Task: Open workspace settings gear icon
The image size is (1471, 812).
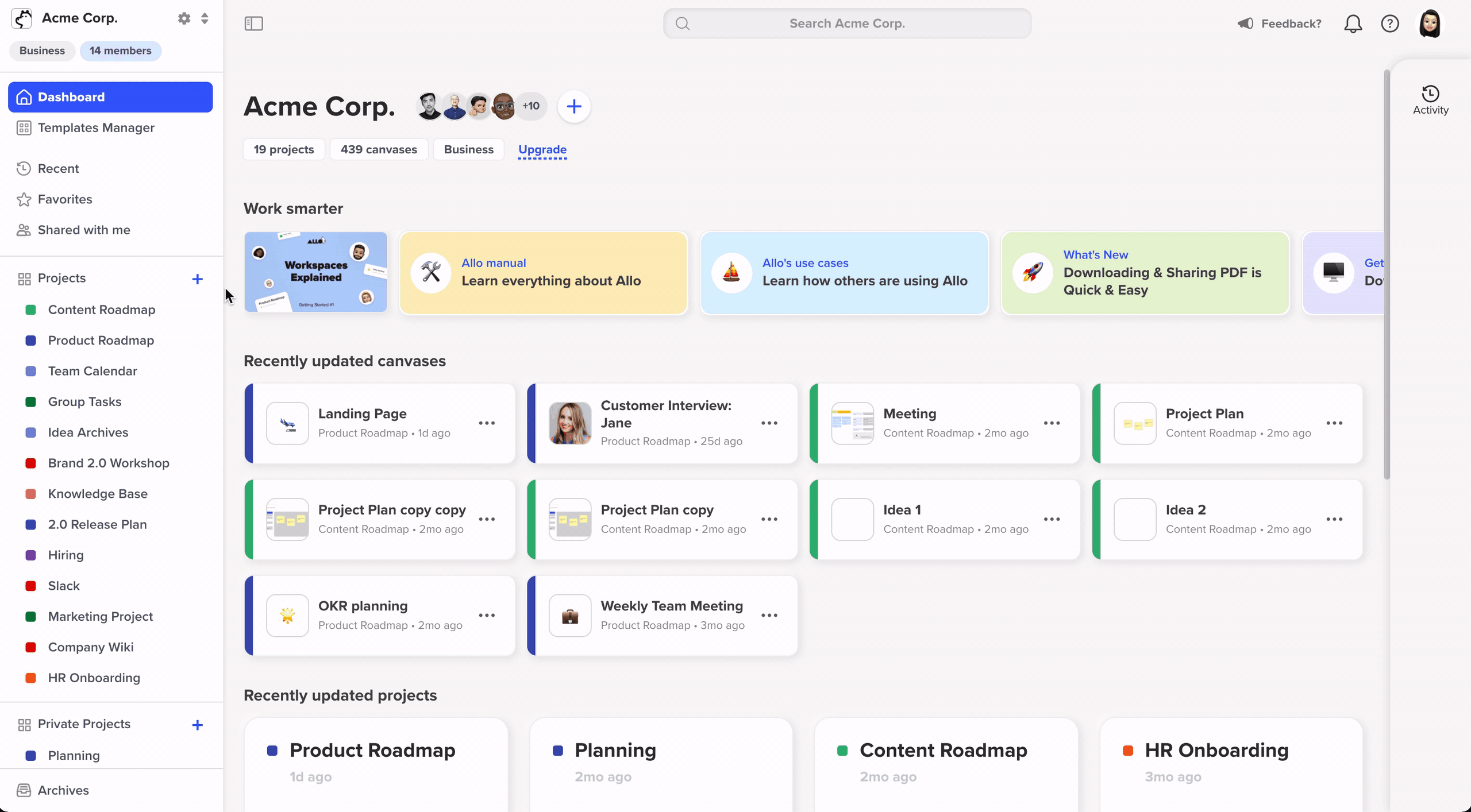Action: click(184, 18)
